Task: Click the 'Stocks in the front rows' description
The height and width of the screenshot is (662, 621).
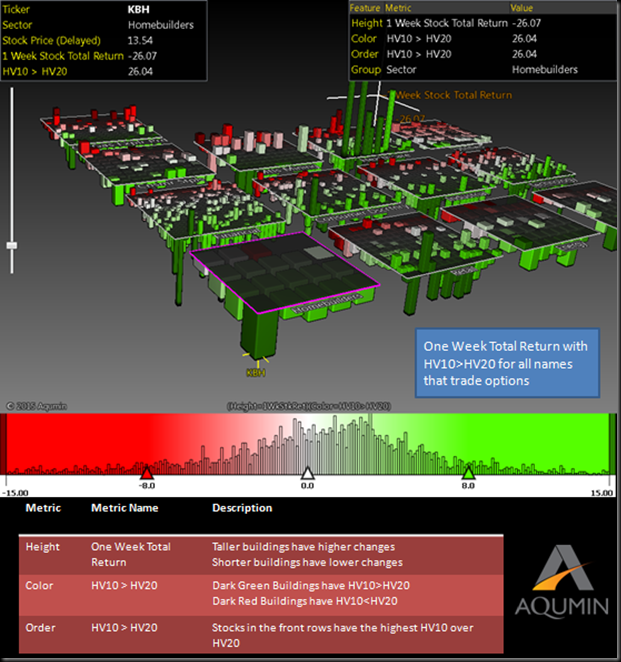Action: click(342, 635)
